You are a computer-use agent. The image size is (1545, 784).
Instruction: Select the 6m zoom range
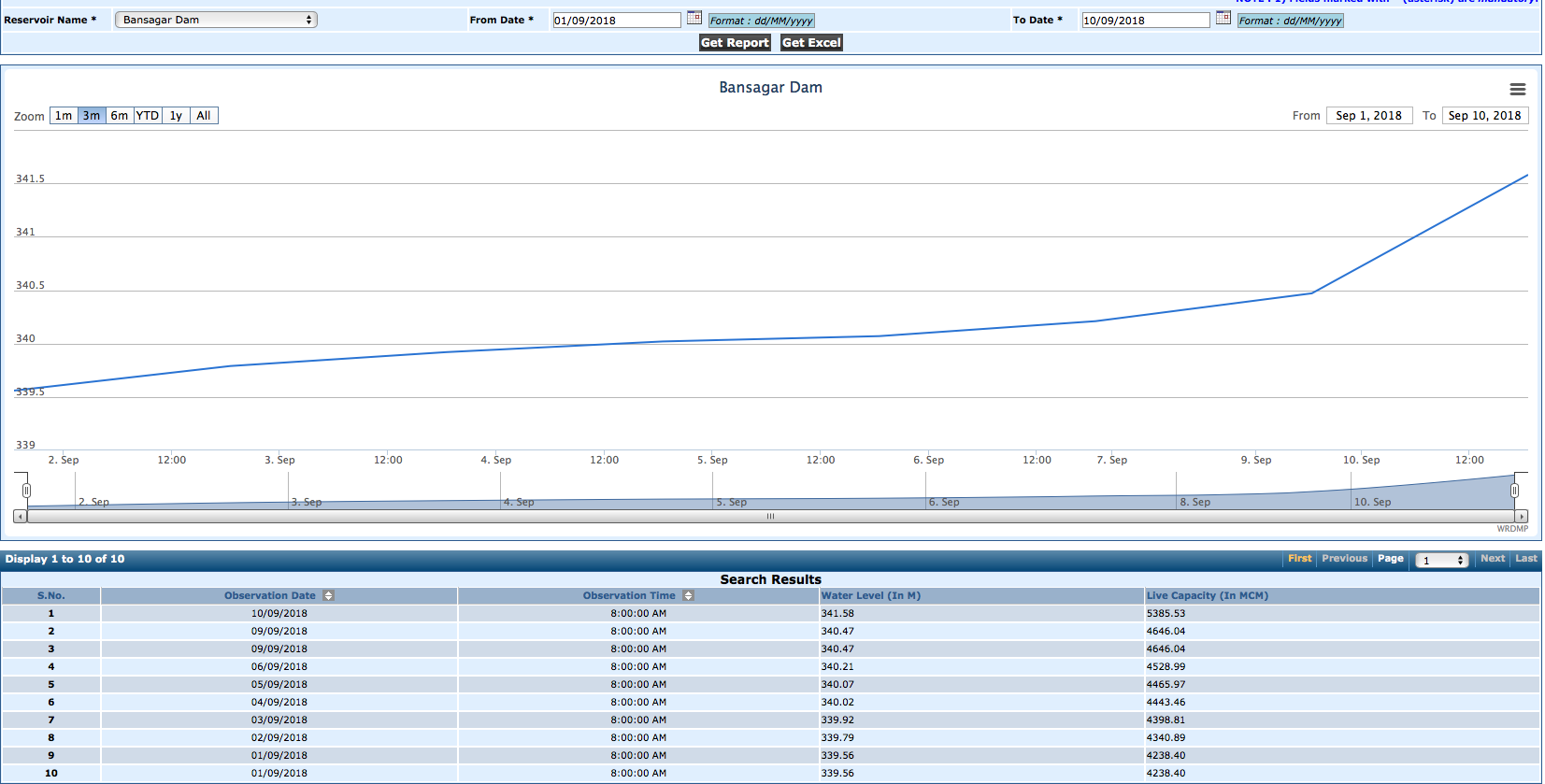tap(120, 116)
